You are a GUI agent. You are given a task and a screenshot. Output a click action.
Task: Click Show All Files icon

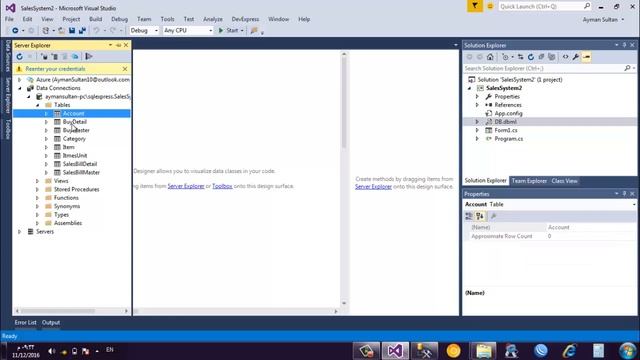pyautogui.click(x=552, y=57)
